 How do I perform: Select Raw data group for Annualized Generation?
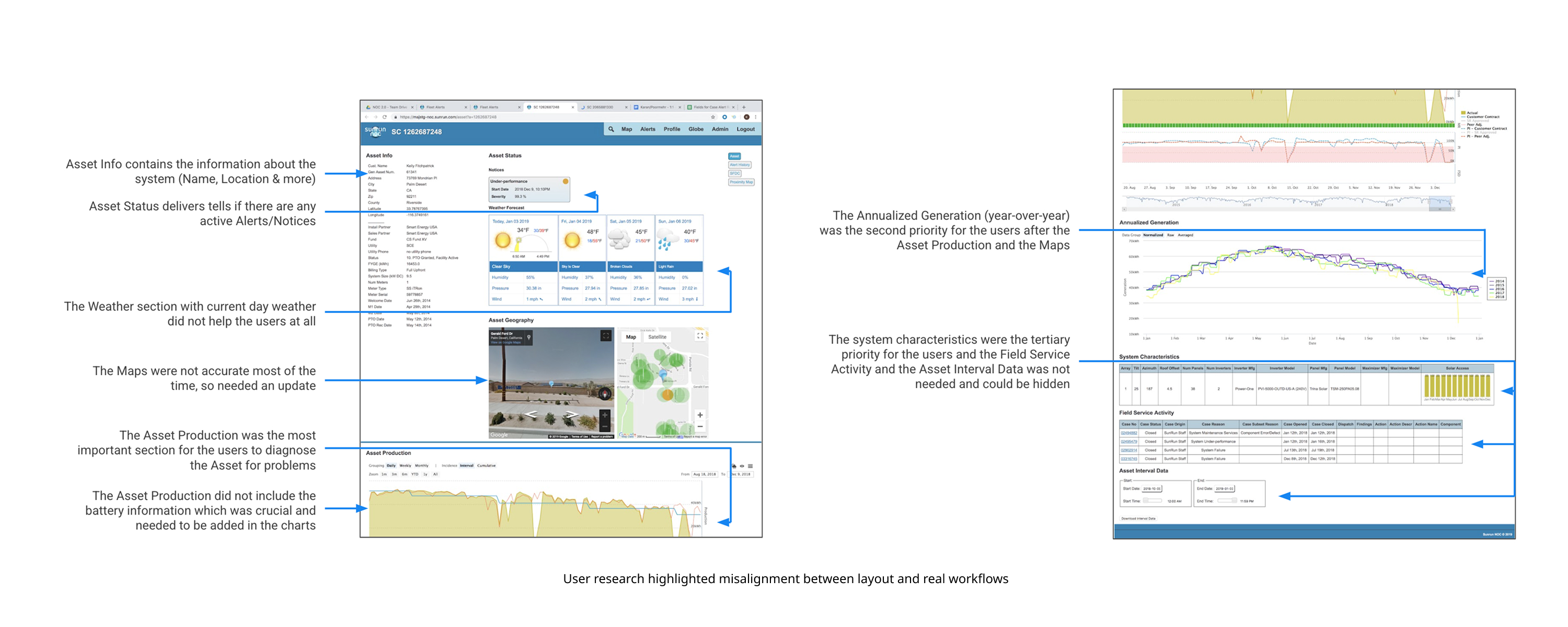1170,235
